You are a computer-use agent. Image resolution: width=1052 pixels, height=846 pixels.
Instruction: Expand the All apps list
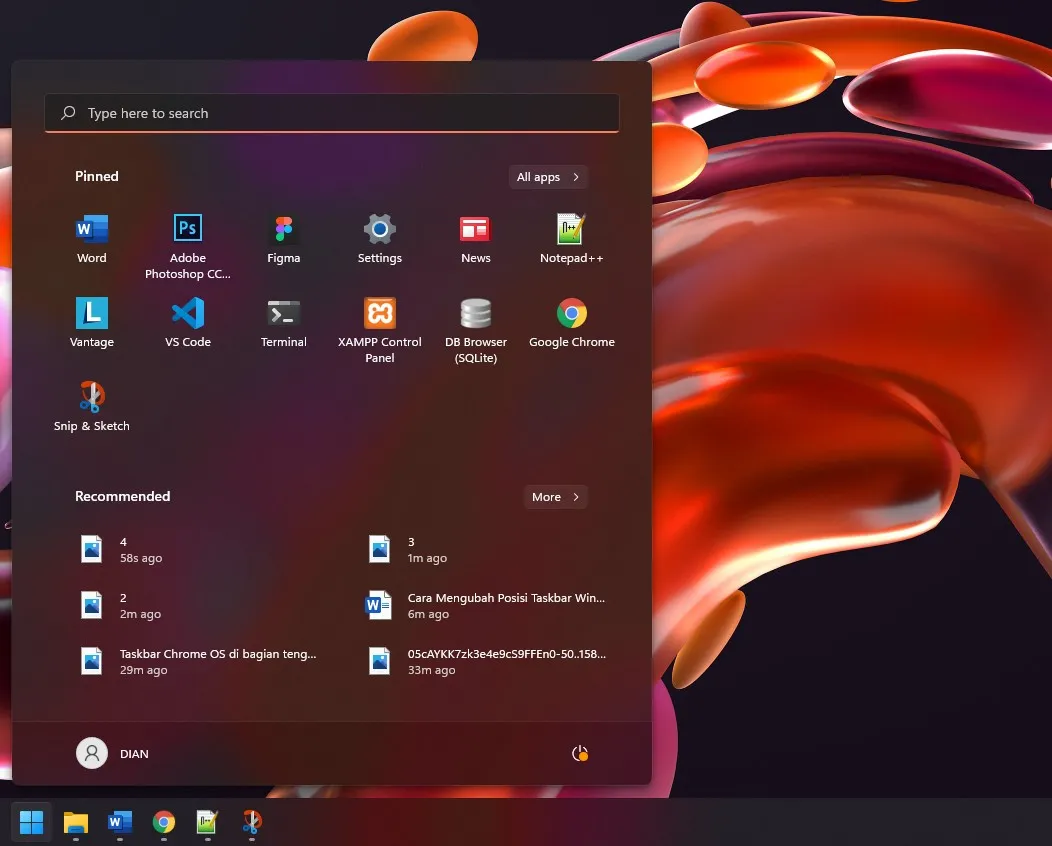547,176
